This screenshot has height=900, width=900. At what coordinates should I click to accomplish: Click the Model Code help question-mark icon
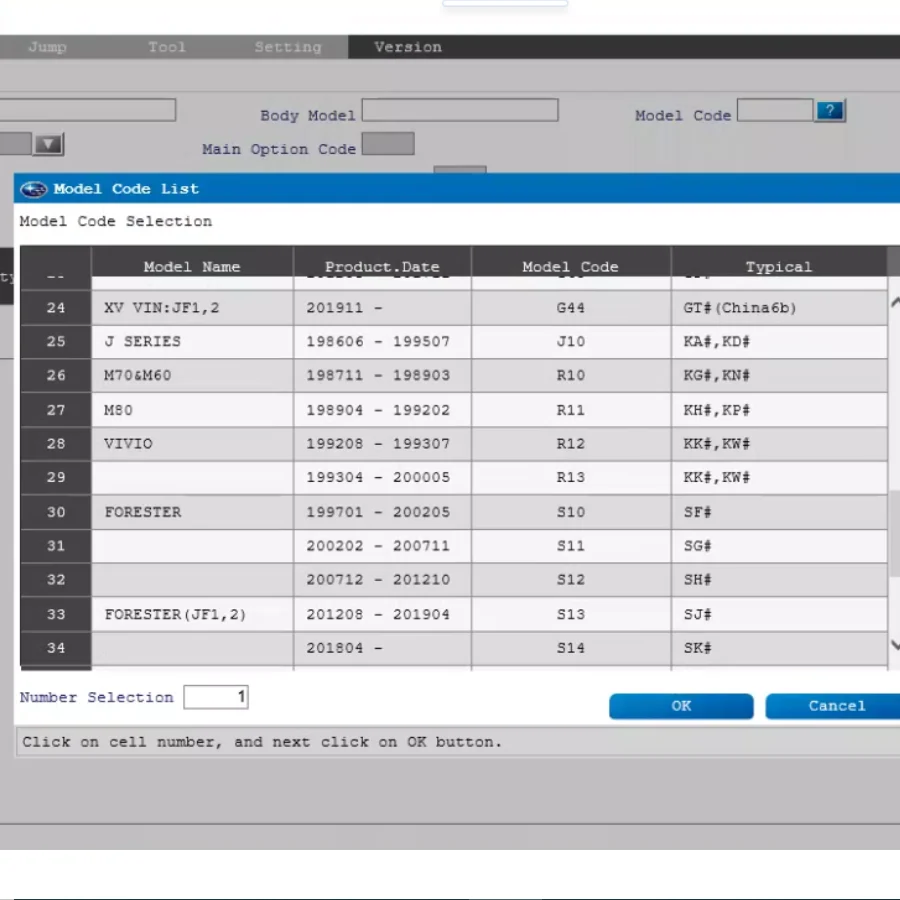pos(830,110)
